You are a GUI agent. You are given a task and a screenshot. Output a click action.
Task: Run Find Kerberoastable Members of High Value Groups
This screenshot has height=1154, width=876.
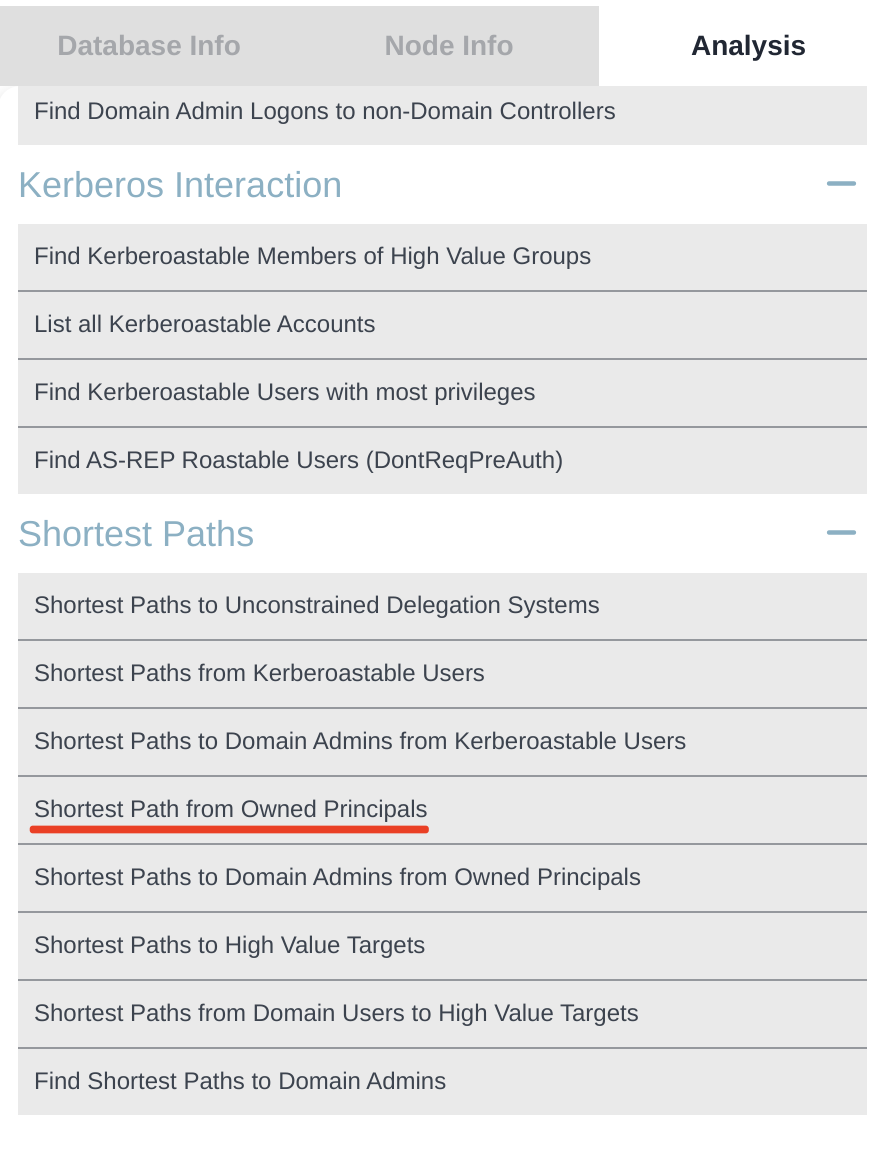click(x=312, y=257)
